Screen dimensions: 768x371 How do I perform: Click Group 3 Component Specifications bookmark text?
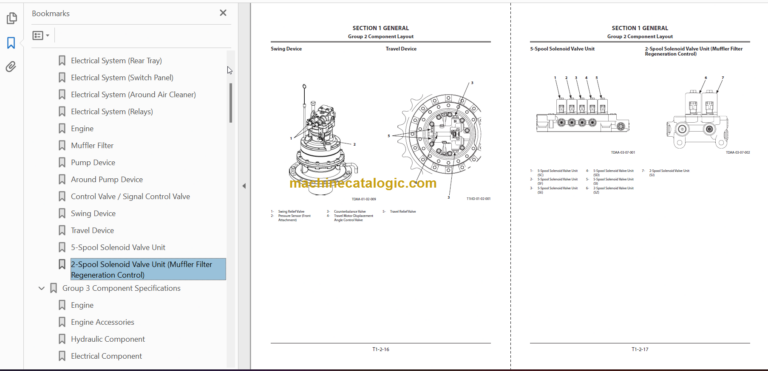121,288
